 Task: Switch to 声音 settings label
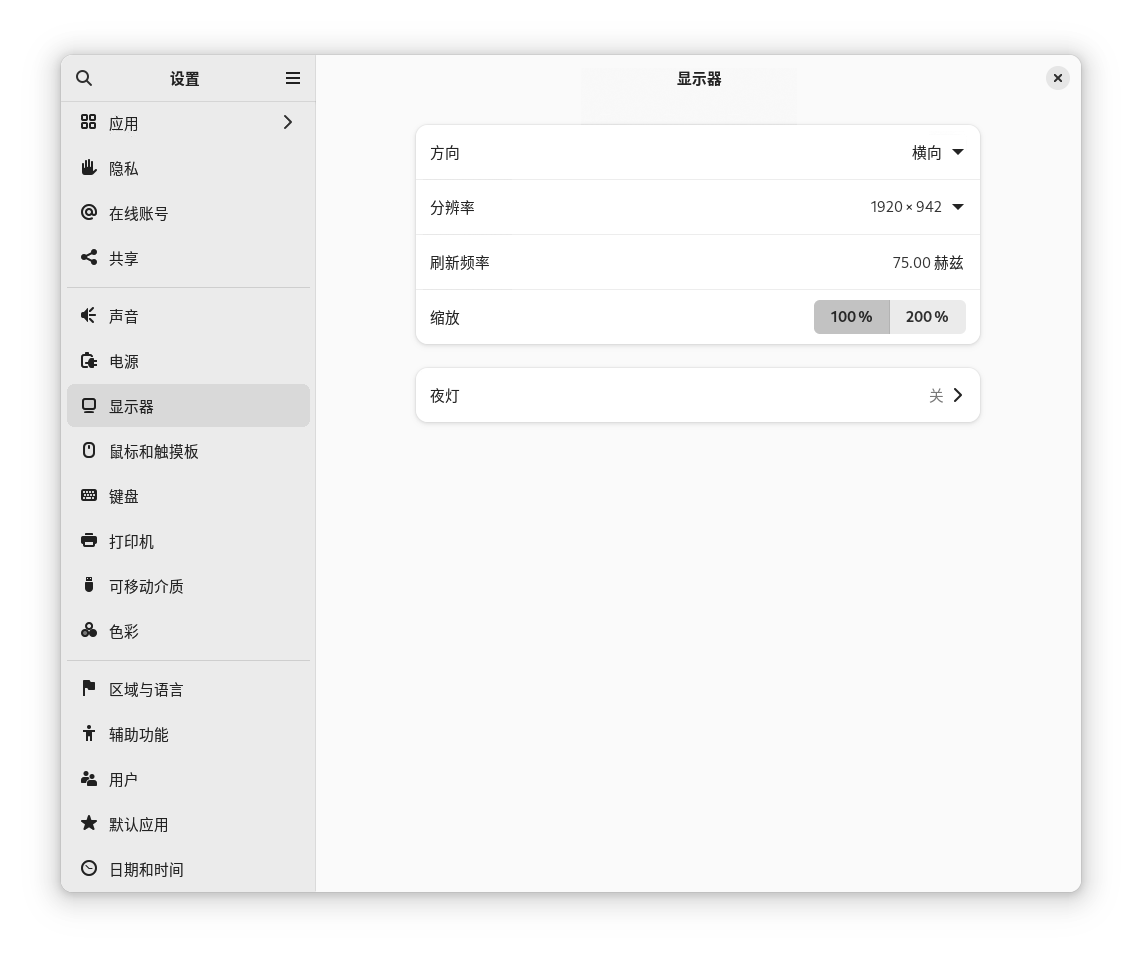click(124, 317)
